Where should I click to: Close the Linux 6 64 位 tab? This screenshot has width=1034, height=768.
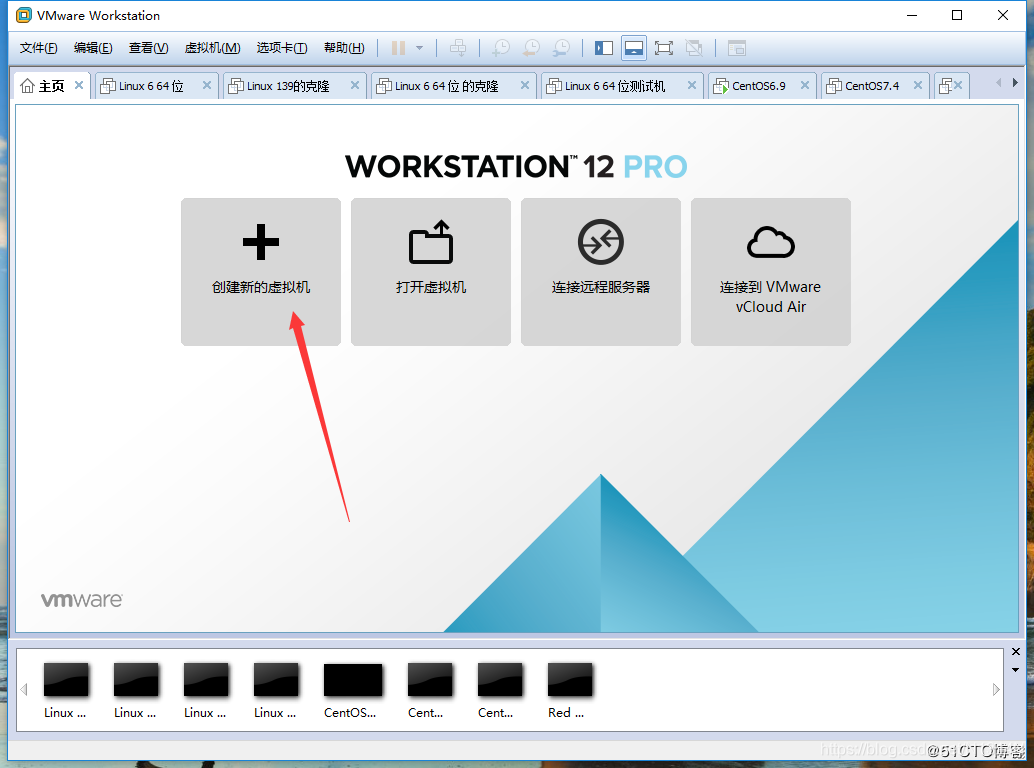coord(206,85)
